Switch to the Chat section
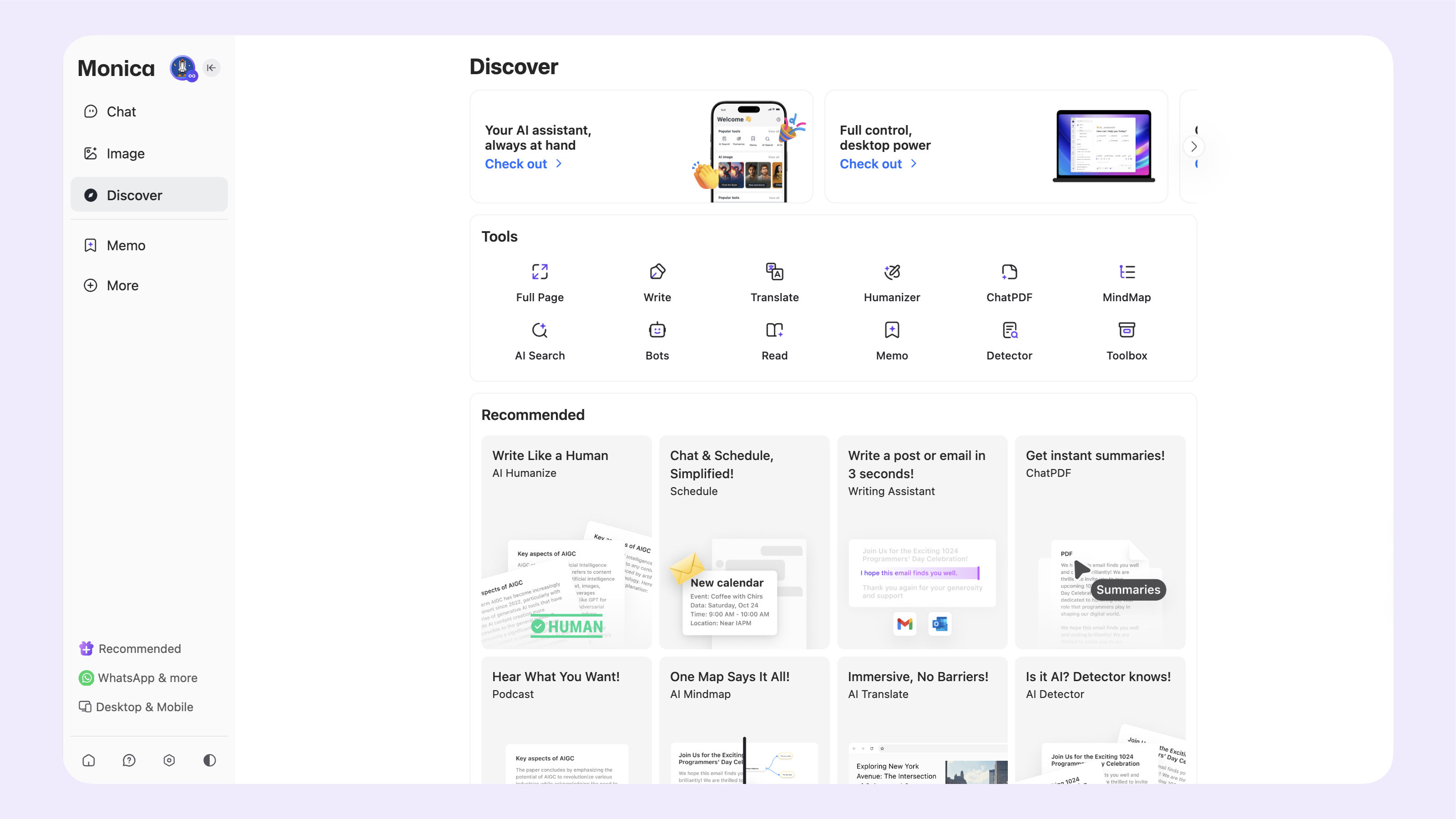The image size is (1456, 819). tap(121, 111)
